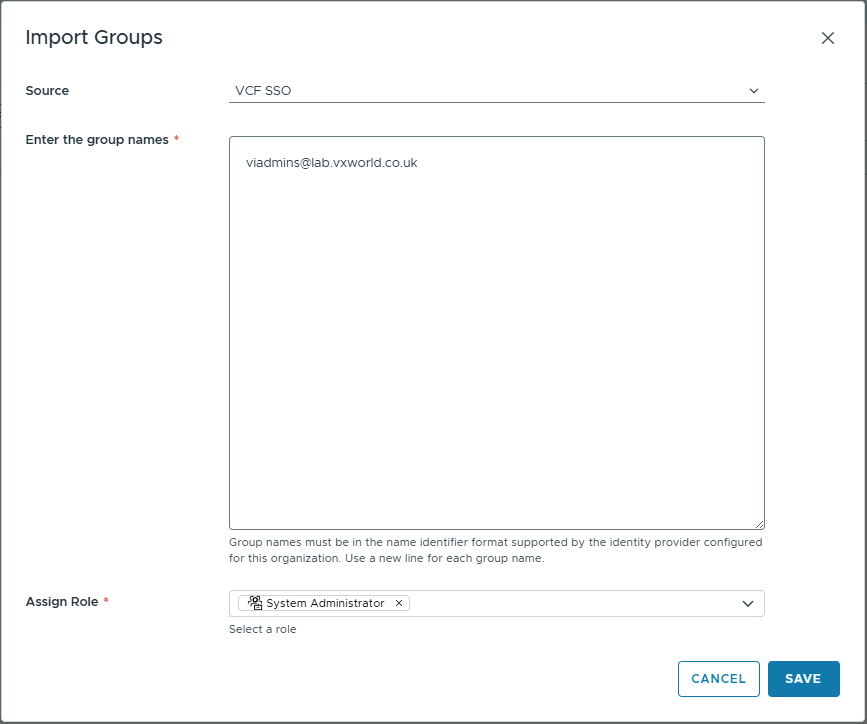The width and height of the screenshot is (867, 724).
Task: Click the System Administrator role icon
Action: pyautogui.click(x=255, y=603)
